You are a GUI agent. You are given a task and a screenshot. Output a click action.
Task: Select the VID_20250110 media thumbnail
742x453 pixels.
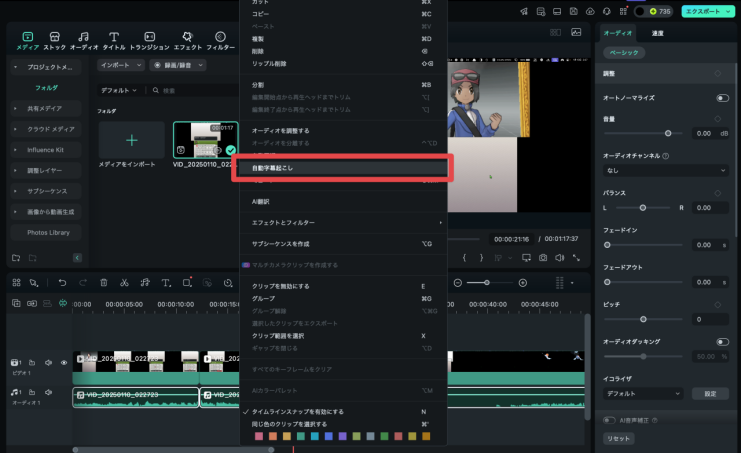click(205, 140)
